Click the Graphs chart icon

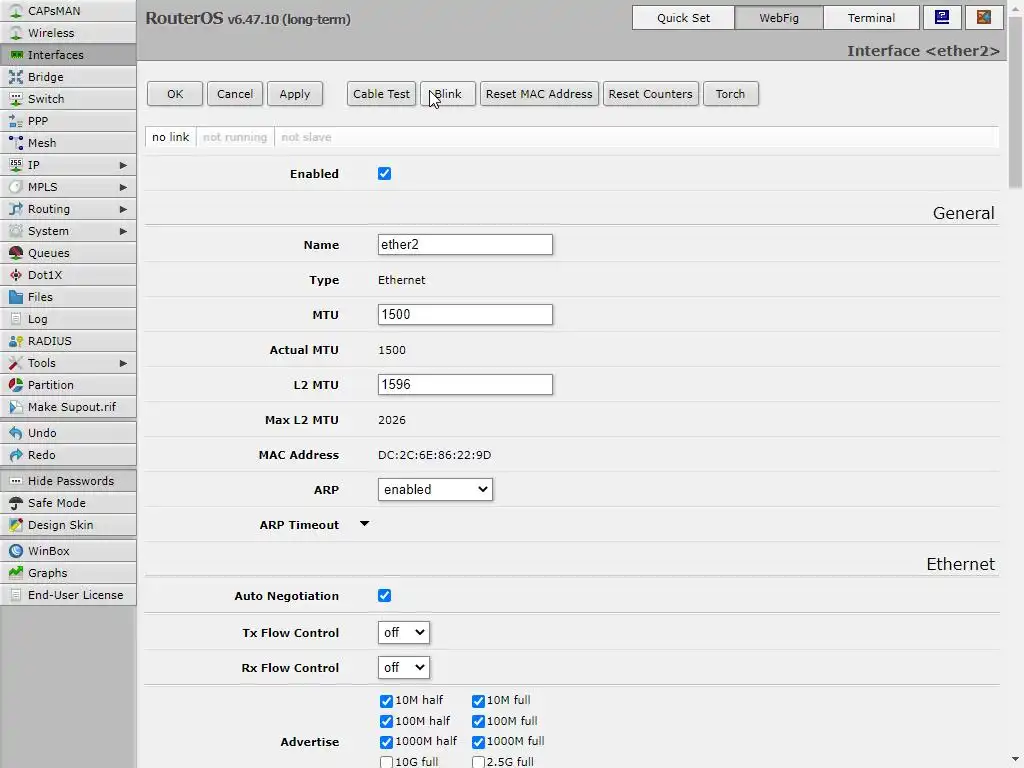(16, 573)
